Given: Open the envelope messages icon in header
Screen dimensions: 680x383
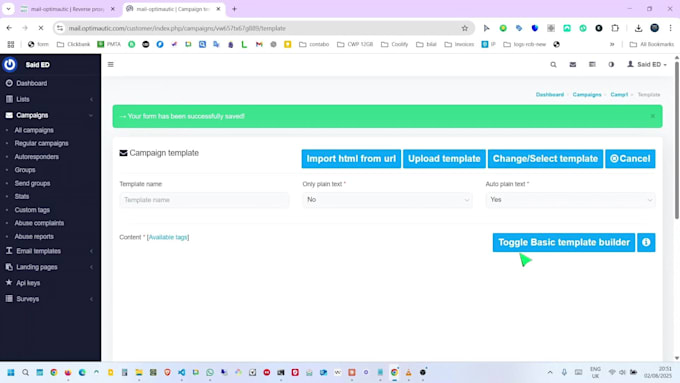Looking at the screenshot, I should click(x=572, y=65).
